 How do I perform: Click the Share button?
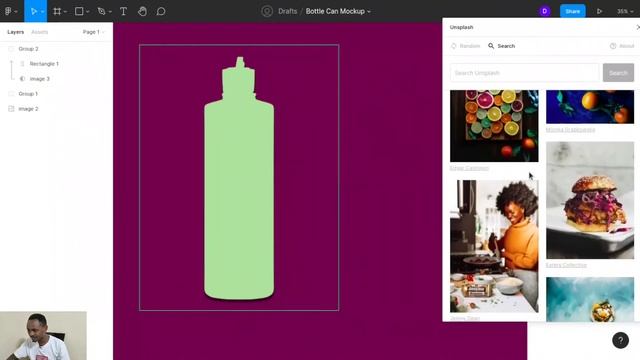click(572, 11)
